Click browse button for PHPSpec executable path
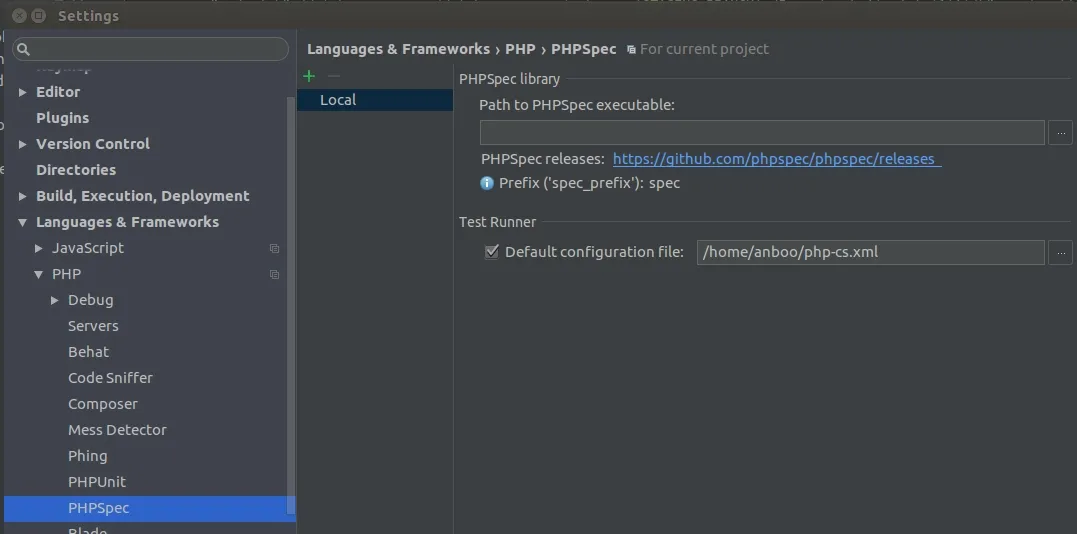Viewport: 1077px width, 534px height. coord(1060,132)
